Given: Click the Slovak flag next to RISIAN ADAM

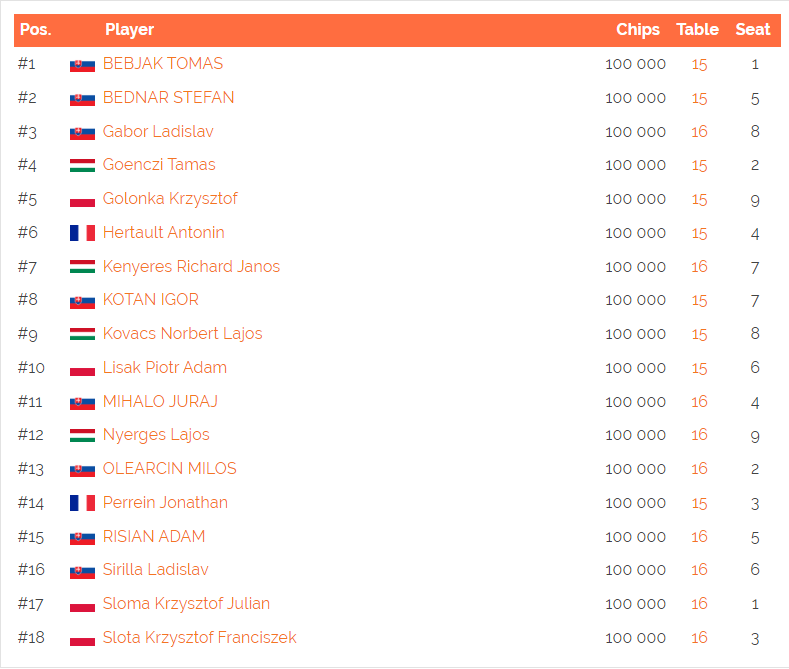Looking at the screenshot, I should click(x=83, y=538).
